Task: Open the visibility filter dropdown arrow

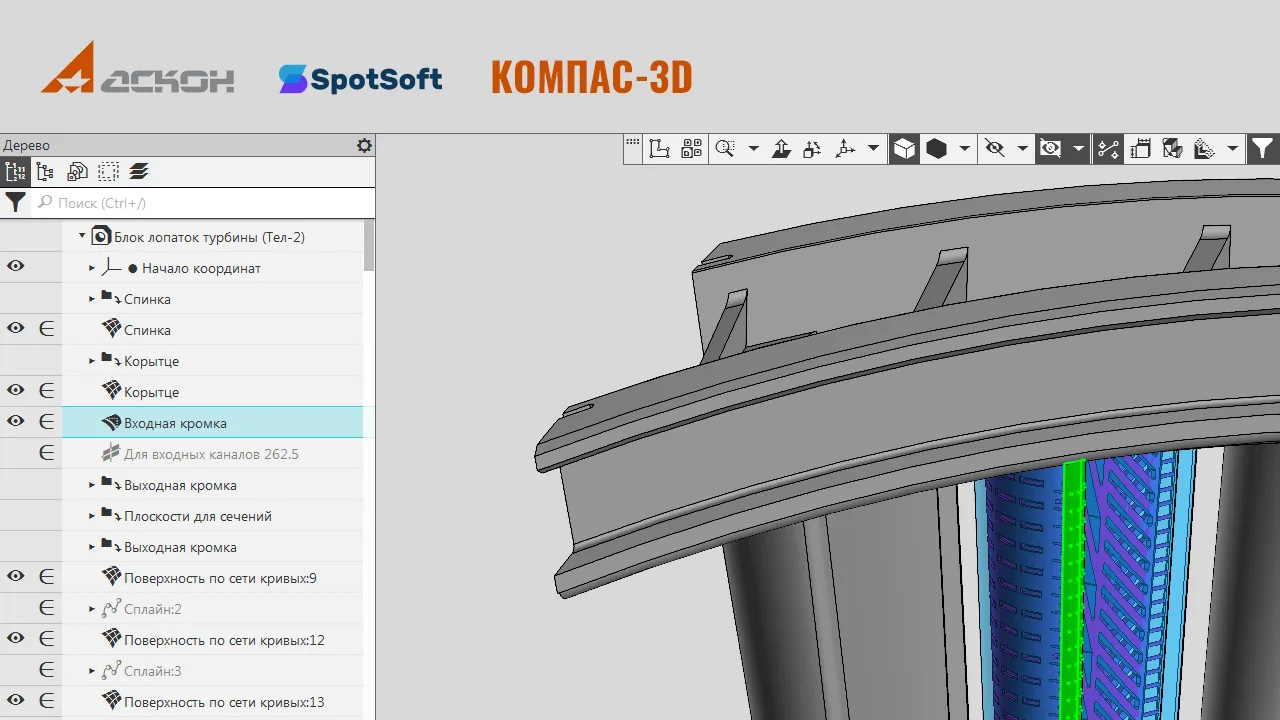Action: click(1078, 149)
